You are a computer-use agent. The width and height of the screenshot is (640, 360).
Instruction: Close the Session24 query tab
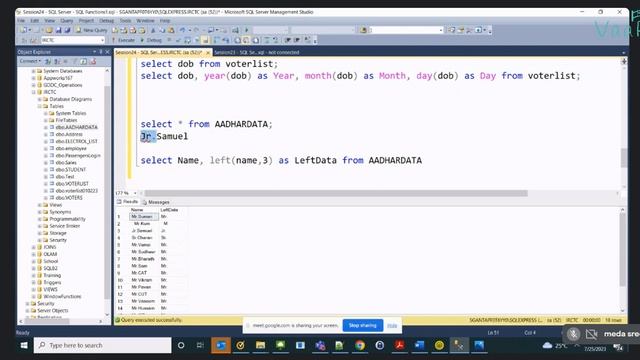pos(208,53)
